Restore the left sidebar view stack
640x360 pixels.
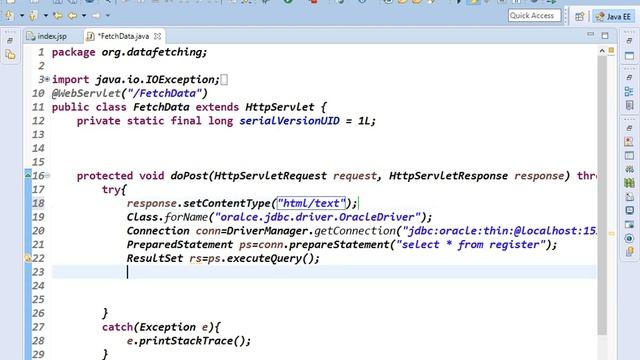tap(10, 40)
